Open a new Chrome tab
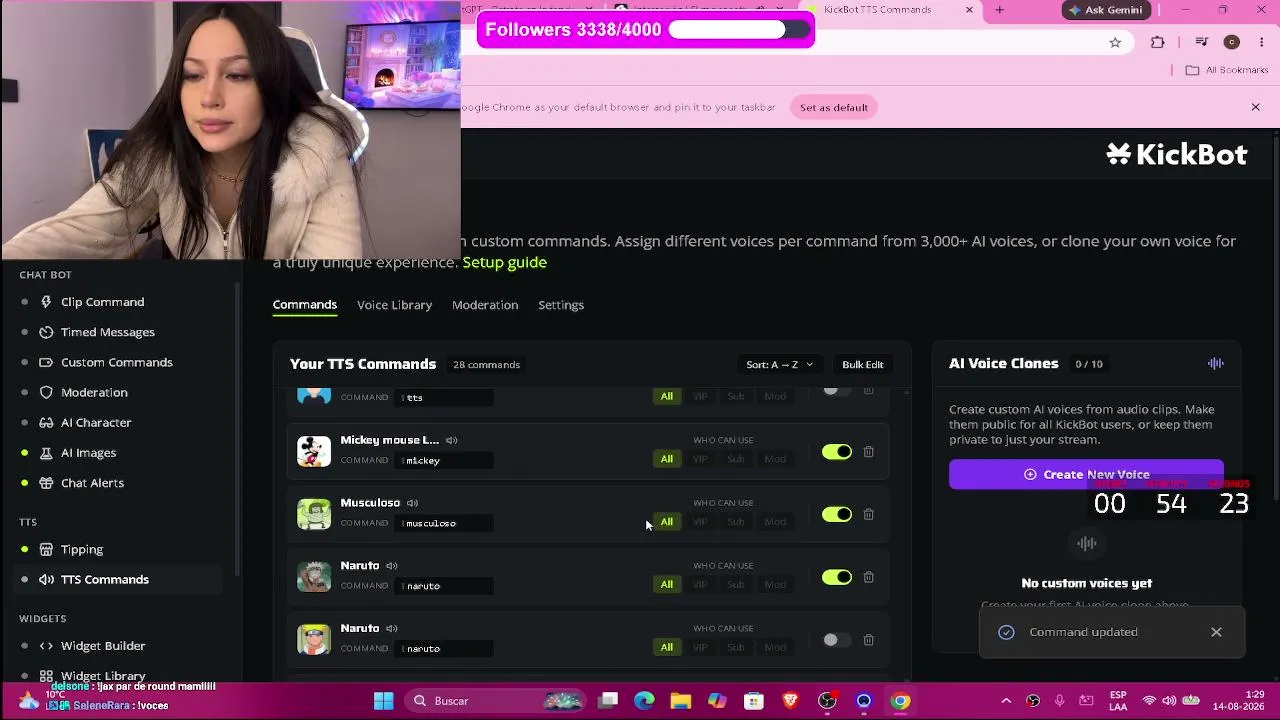The height and width of the screenshot is (720, 1280). [x=999, y=10]
